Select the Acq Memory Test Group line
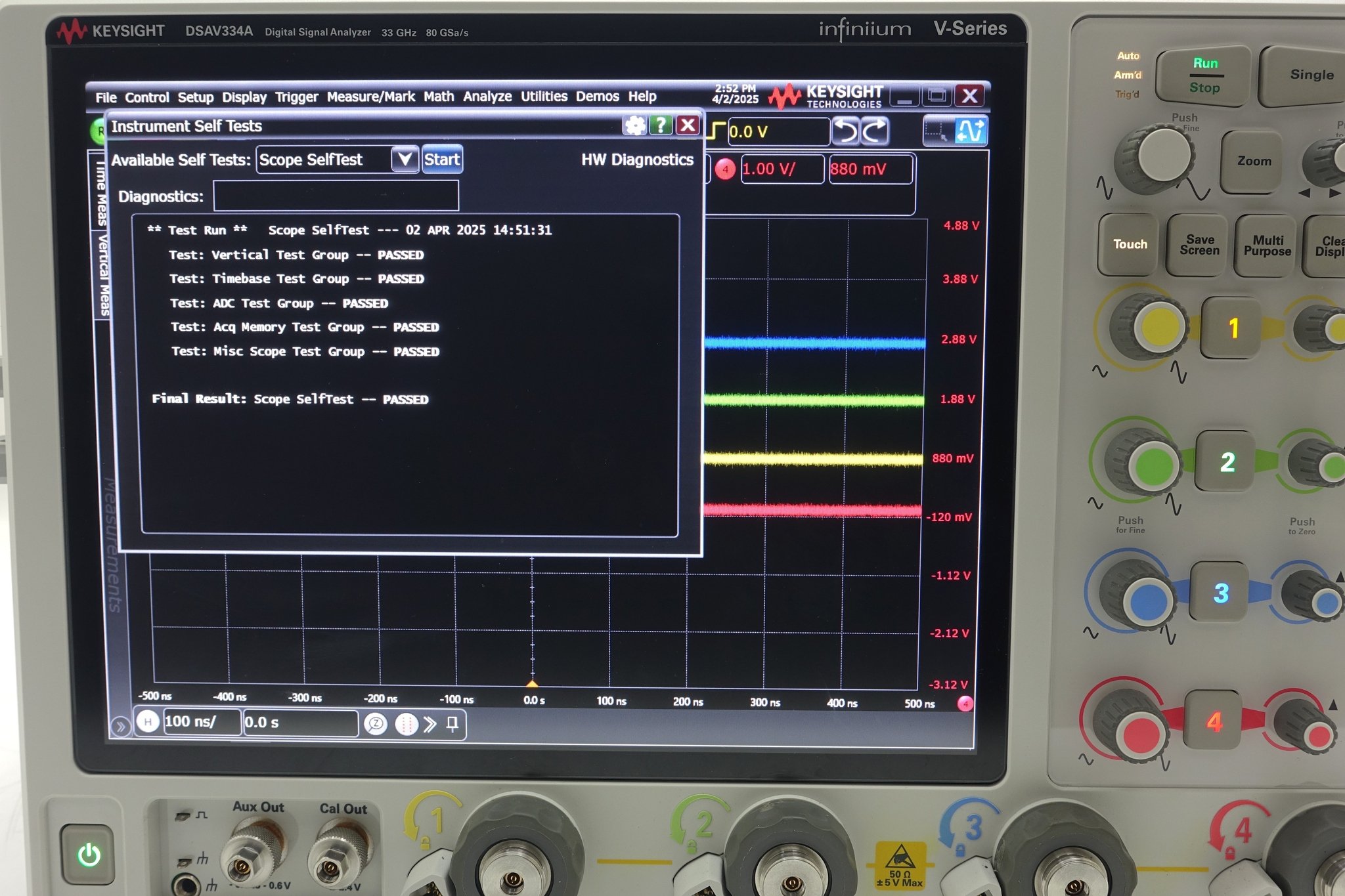The image size is (1345, 896). pos(305,327)
